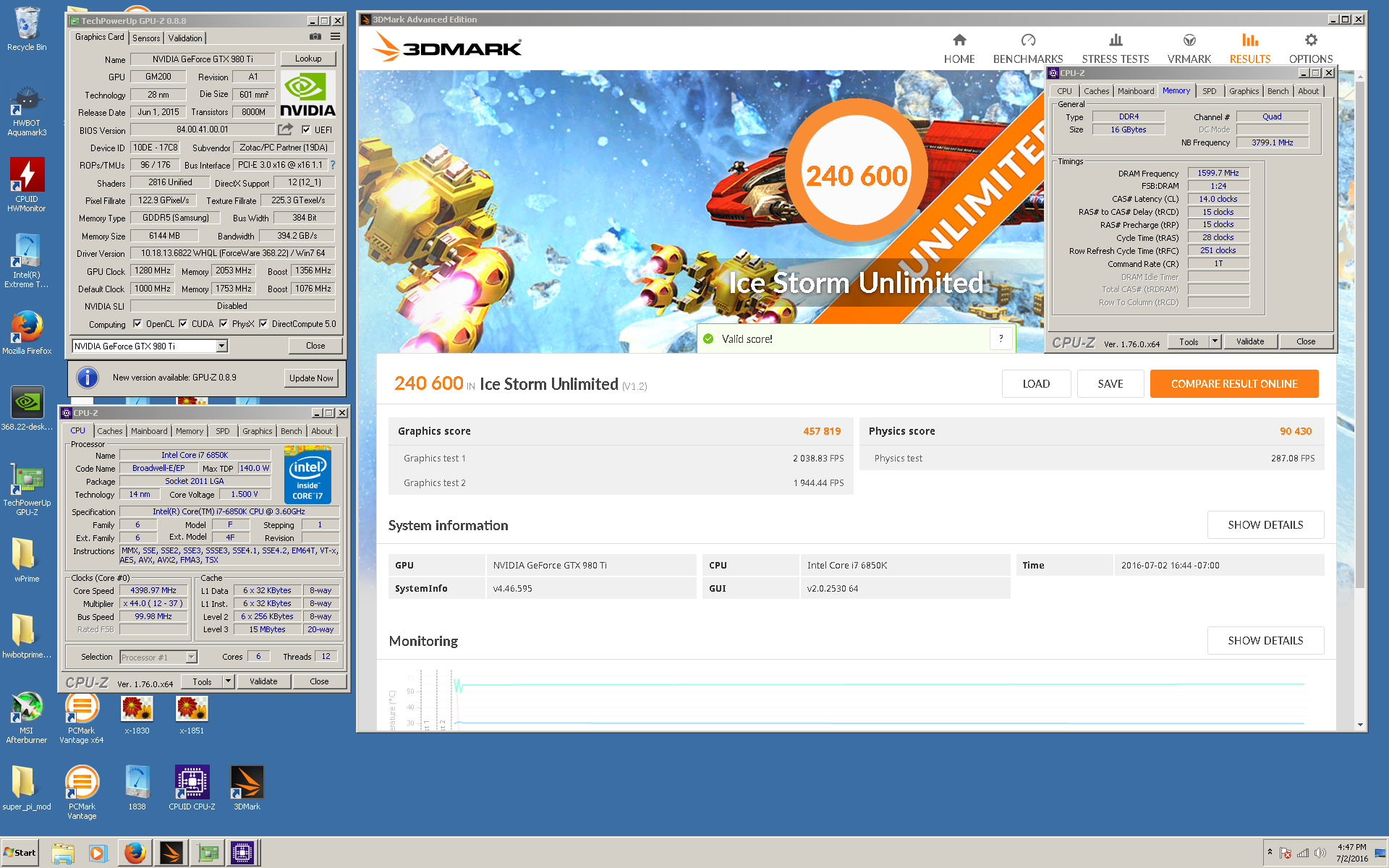
Task: Toggle the DirectCompute 5.0 checkbox
Action: [263, 324]
